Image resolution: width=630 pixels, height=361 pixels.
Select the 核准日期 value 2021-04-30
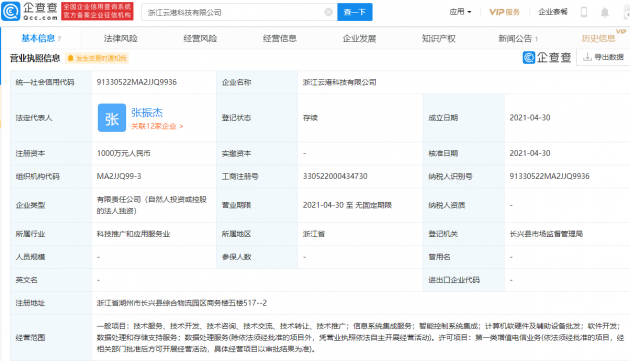[530, 153]
